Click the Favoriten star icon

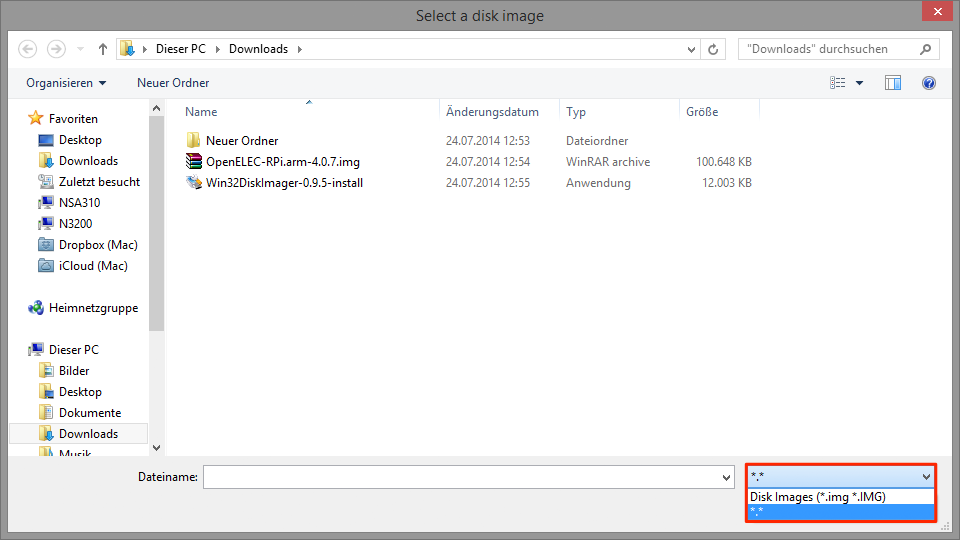pyautogui.click(x=36, y=118)
